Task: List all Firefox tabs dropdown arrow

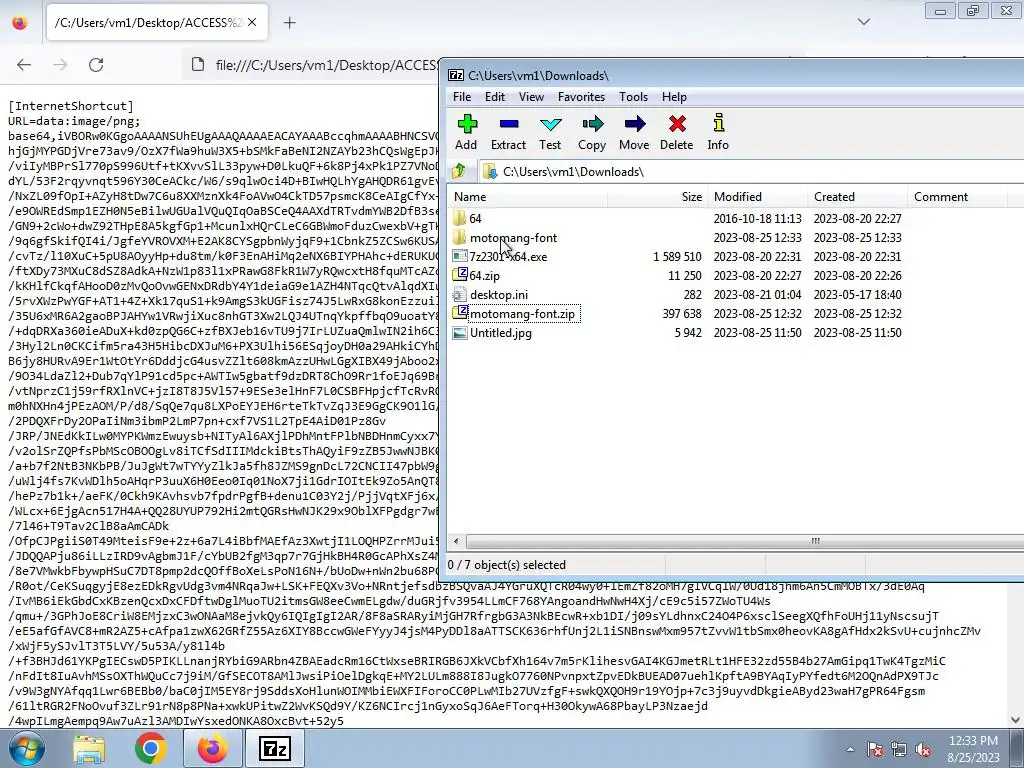Action: pos(864,22)
